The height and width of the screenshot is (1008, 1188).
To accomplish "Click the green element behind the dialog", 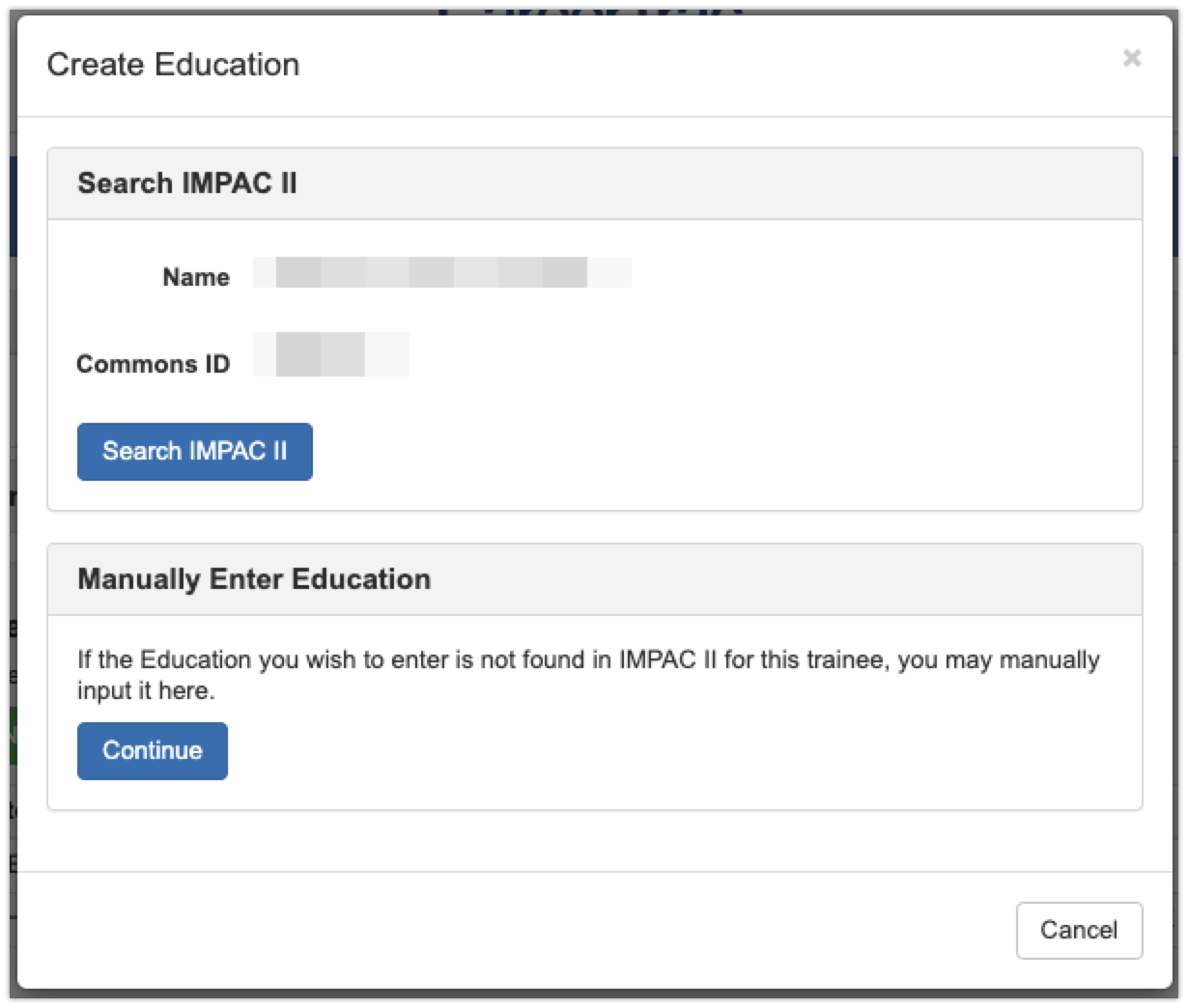I will 12,735.
